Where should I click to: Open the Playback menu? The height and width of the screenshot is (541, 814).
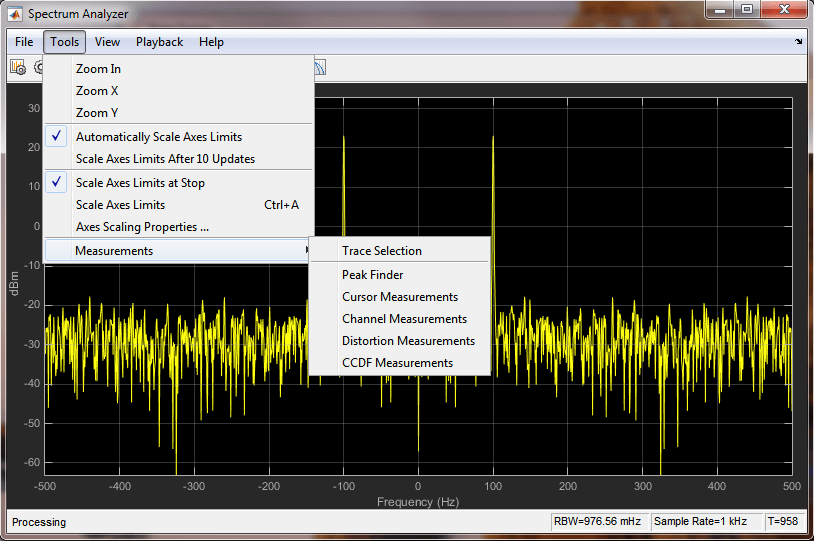(x=159, y=42)
